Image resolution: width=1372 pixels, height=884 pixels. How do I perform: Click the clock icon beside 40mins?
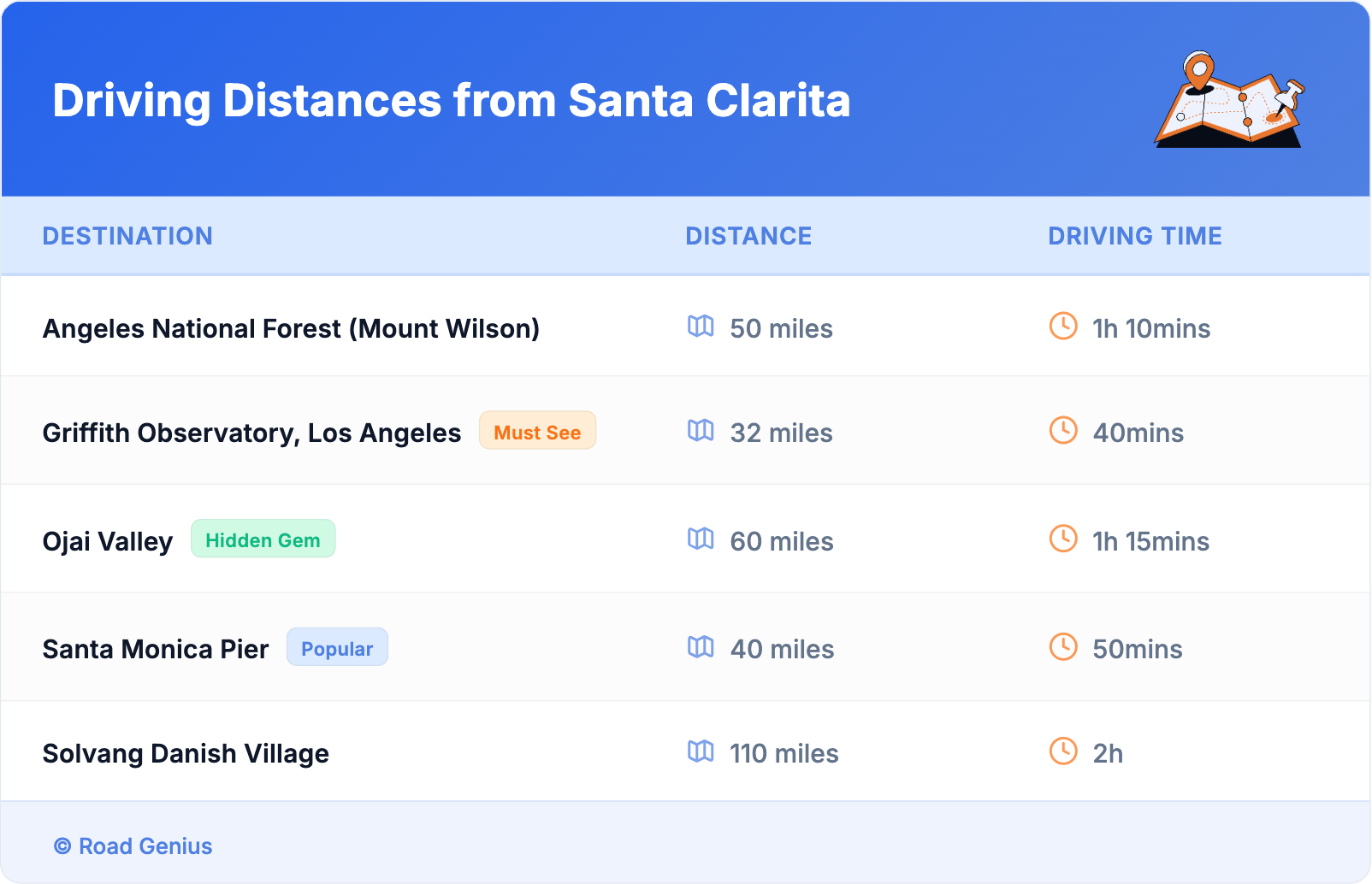(x=1063, y=430)
